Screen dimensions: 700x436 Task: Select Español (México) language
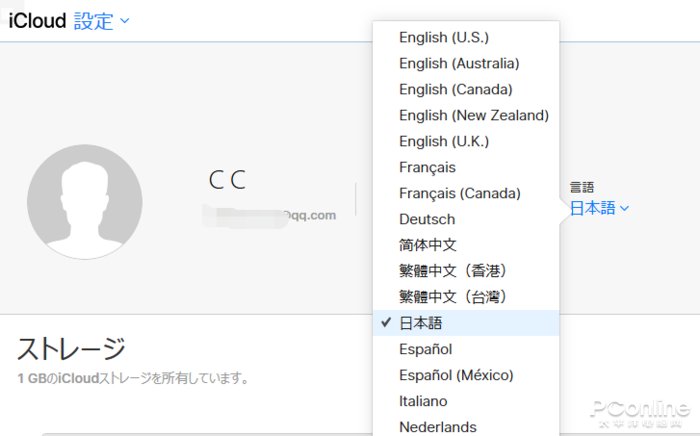[466, 375]
